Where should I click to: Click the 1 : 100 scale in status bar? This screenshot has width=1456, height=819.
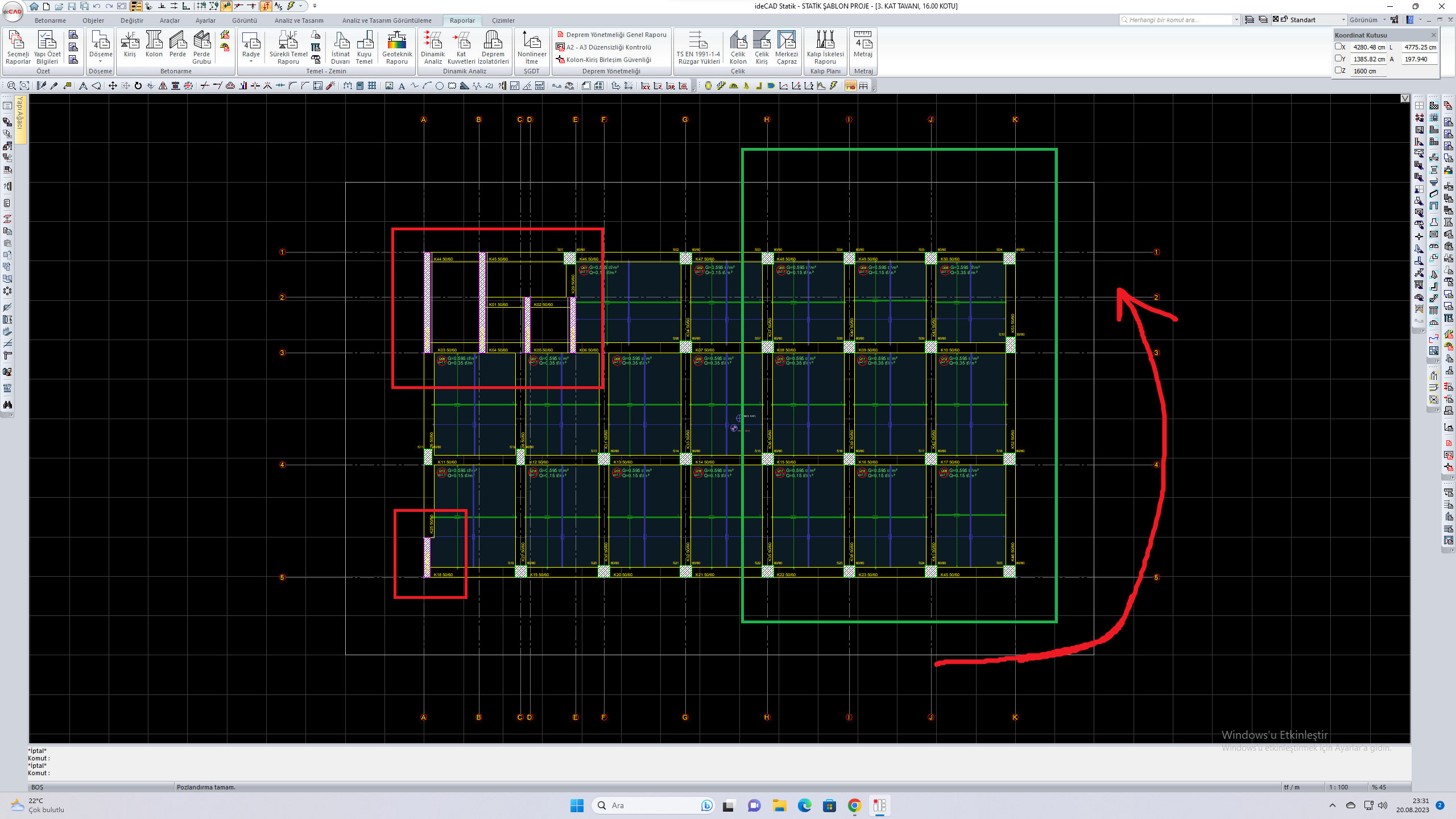pos(1338,787)
